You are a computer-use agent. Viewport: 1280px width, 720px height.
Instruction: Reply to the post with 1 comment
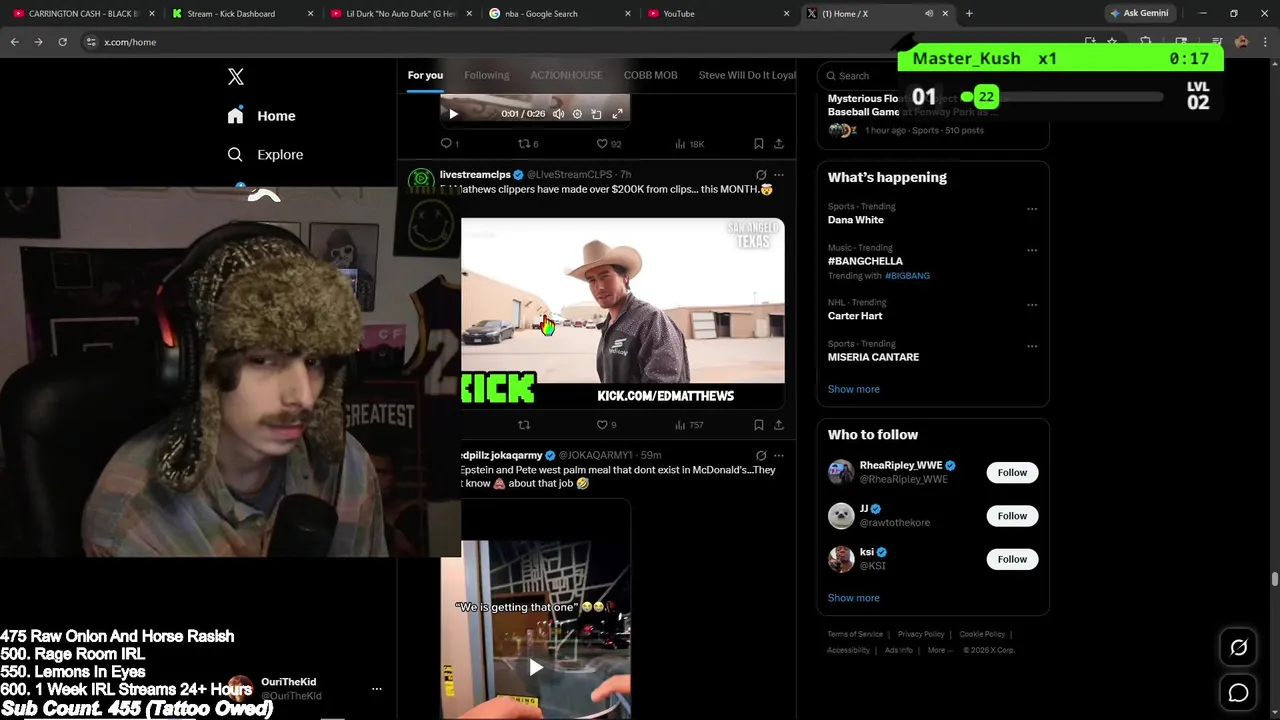449,144
